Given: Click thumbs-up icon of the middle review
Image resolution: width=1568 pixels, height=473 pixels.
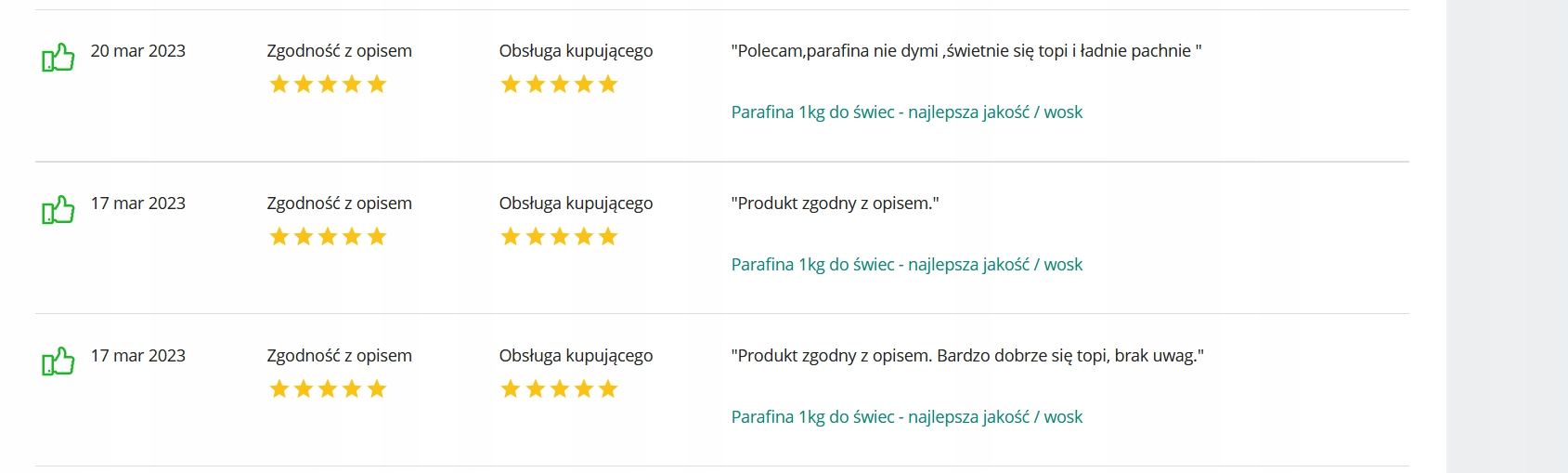Looking at the screenshot, I should [x=58, y=210].
